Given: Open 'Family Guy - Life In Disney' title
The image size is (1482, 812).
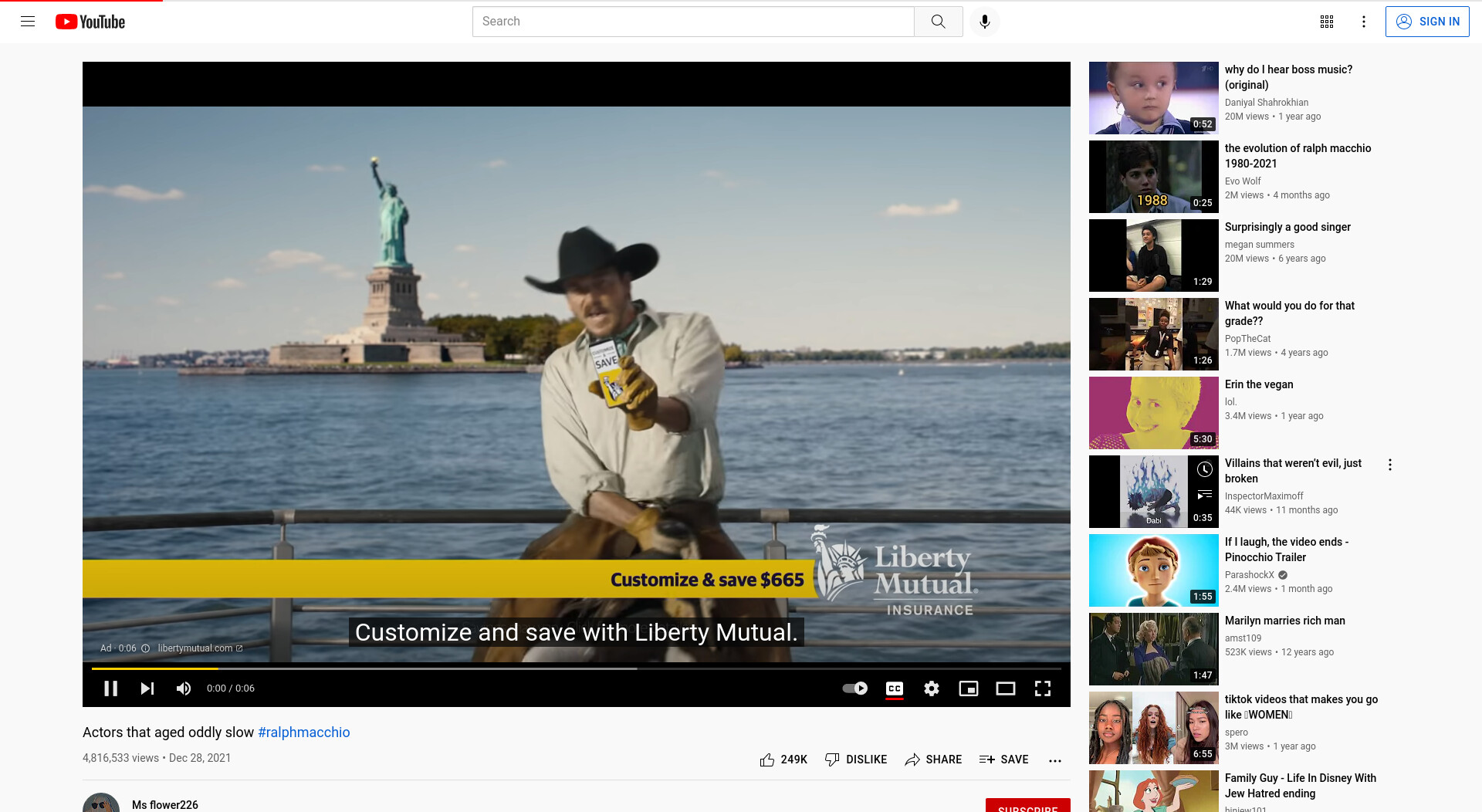Looking at the screenshot, I should click(x=1300, y=786).
